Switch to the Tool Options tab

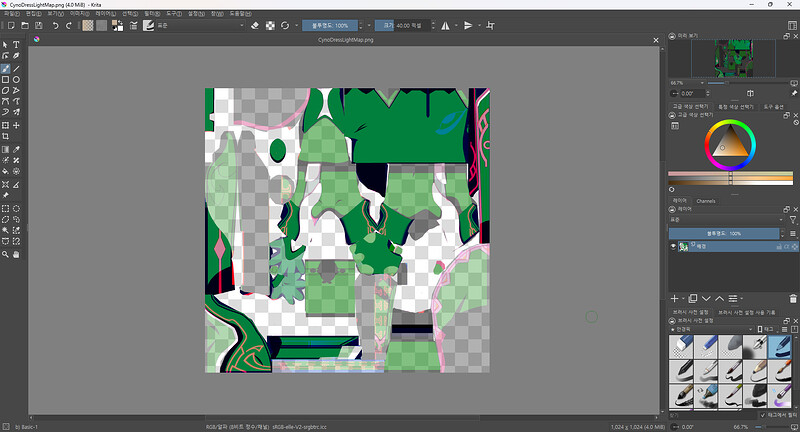[x=773, y=107]
